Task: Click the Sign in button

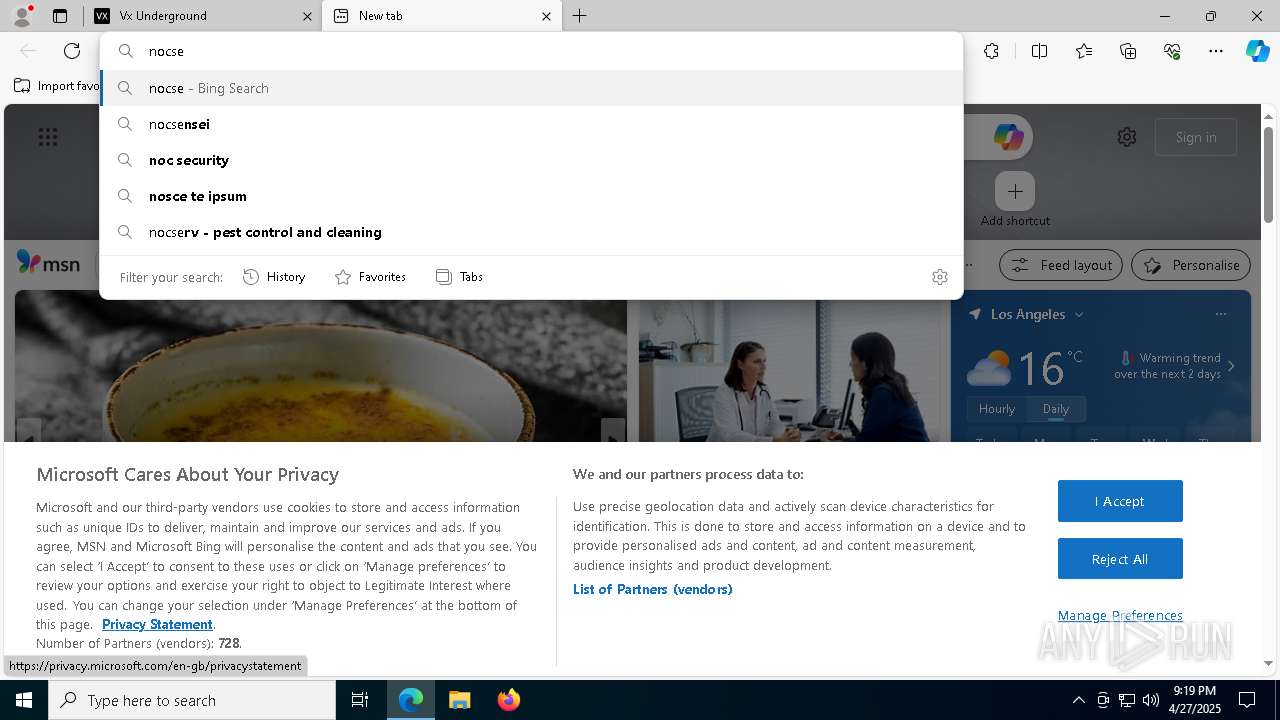Action: pos(1196,137)
